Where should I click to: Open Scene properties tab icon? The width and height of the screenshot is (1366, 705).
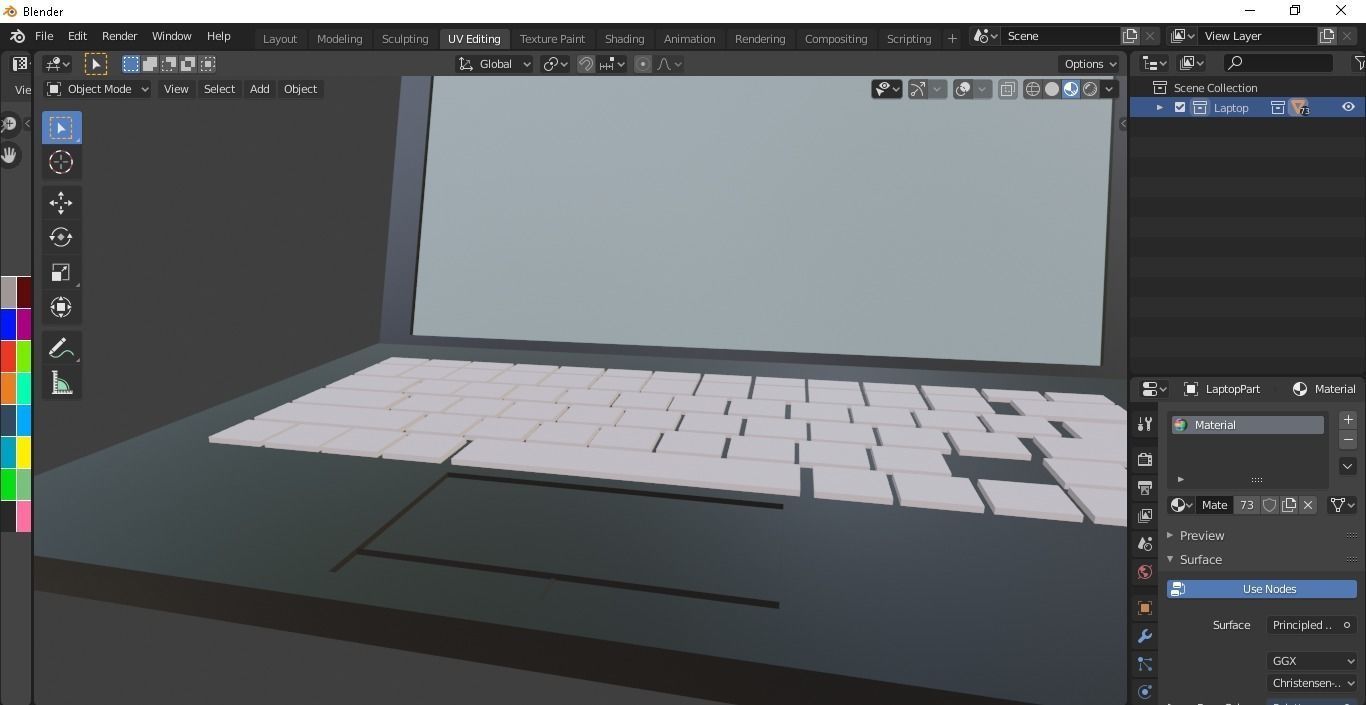point(1145,544)
